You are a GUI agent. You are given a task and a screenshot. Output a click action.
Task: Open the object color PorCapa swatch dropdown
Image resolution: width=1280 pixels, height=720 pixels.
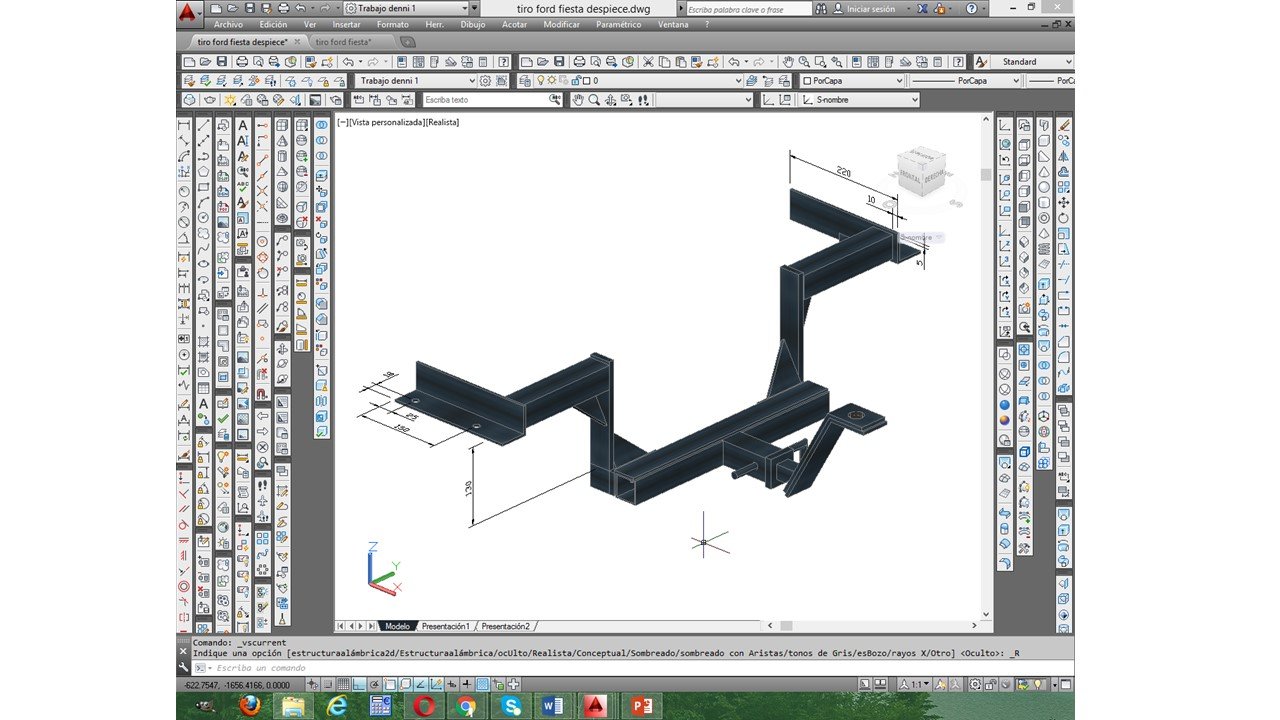coord(853,81)
